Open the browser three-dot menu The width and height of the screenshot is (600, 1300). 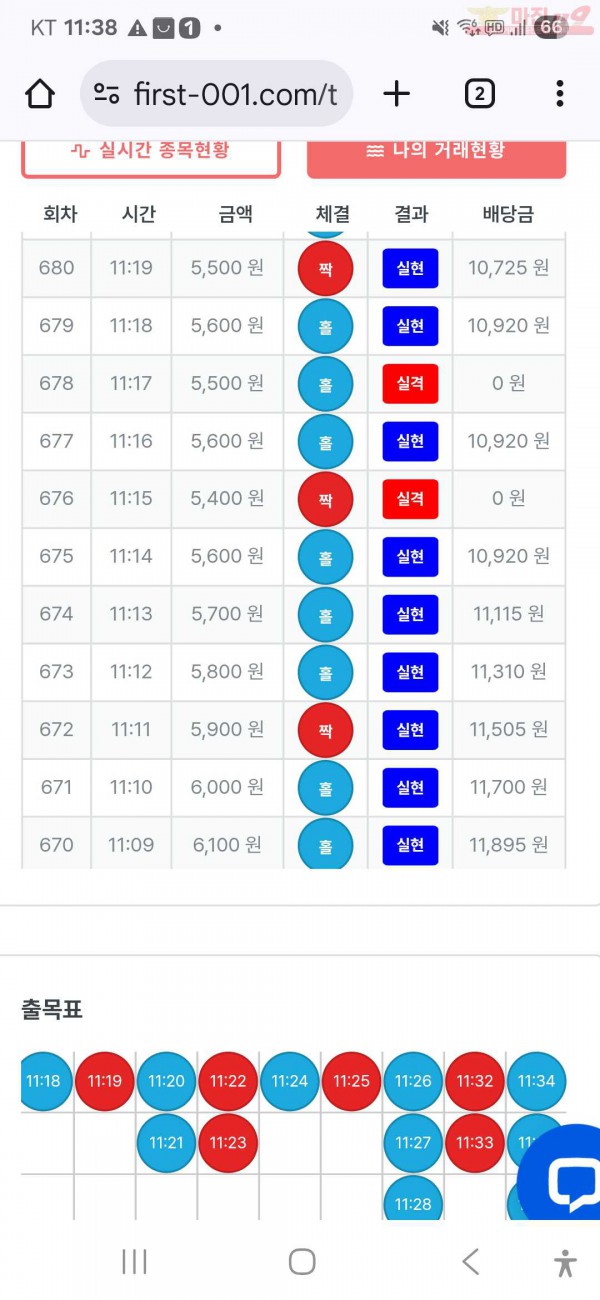(x=560, y=94)
